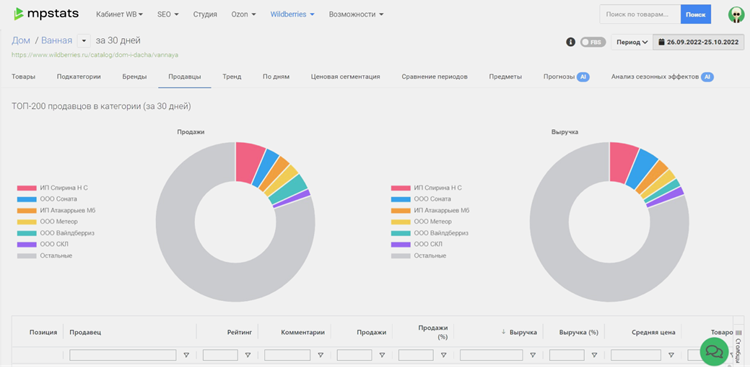Viewport: 750px width, 367px height.
Task: Expand category dropdown arrow next to Ванная
Action: (x=83, y=41)
